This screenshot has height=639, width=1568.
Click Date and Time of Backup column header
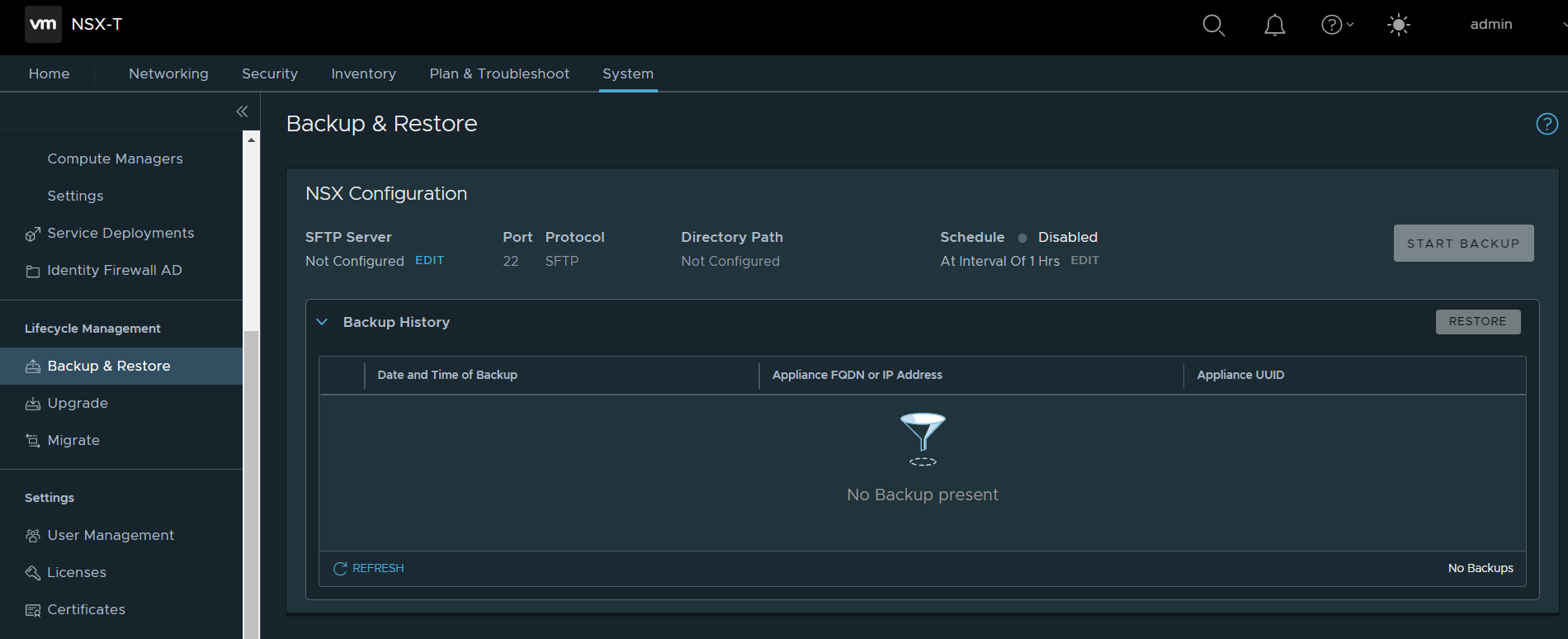tap(447, 375)
